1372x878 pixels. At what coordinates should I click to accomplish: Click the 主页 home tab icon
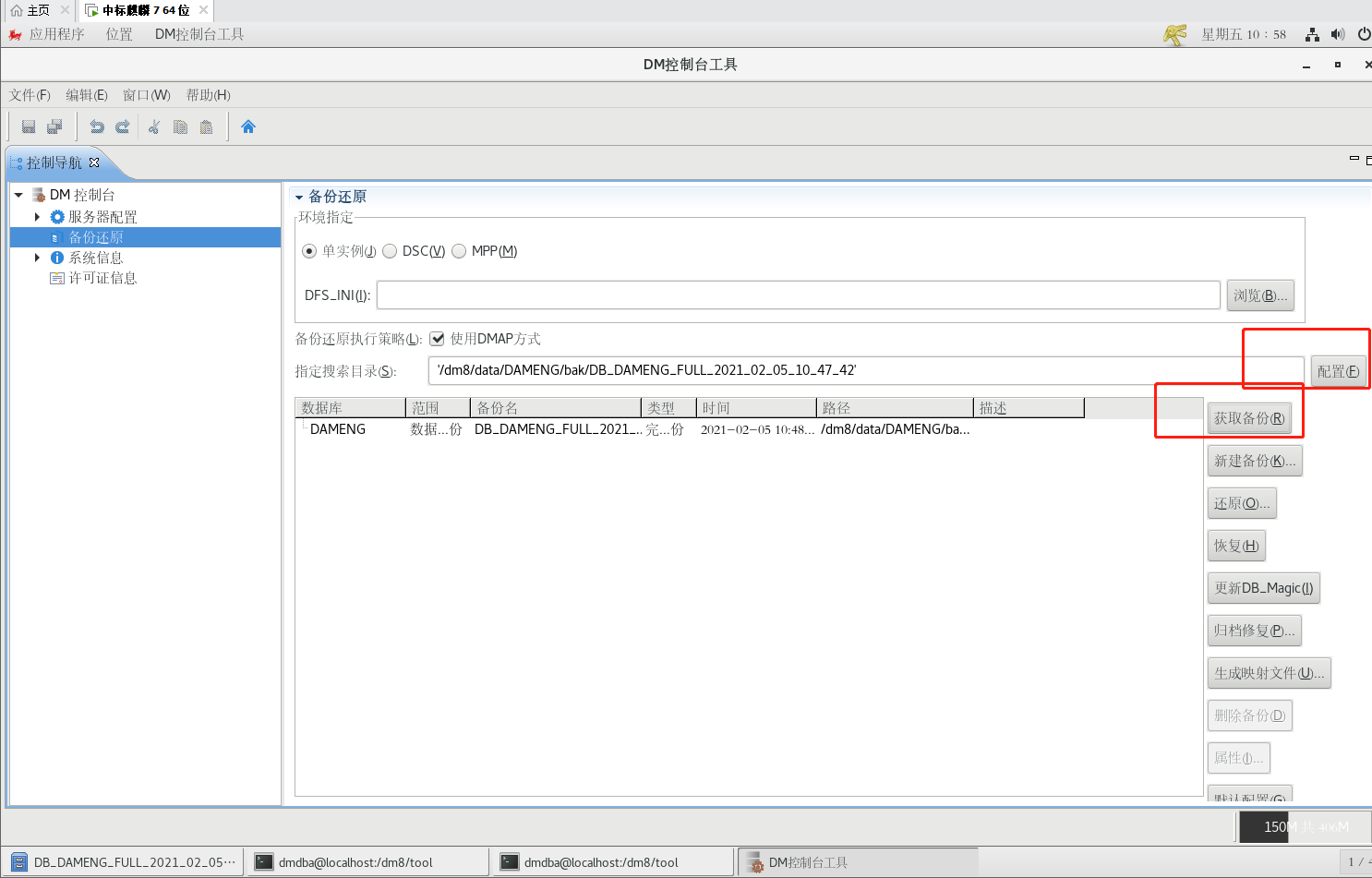pos(16,10)
